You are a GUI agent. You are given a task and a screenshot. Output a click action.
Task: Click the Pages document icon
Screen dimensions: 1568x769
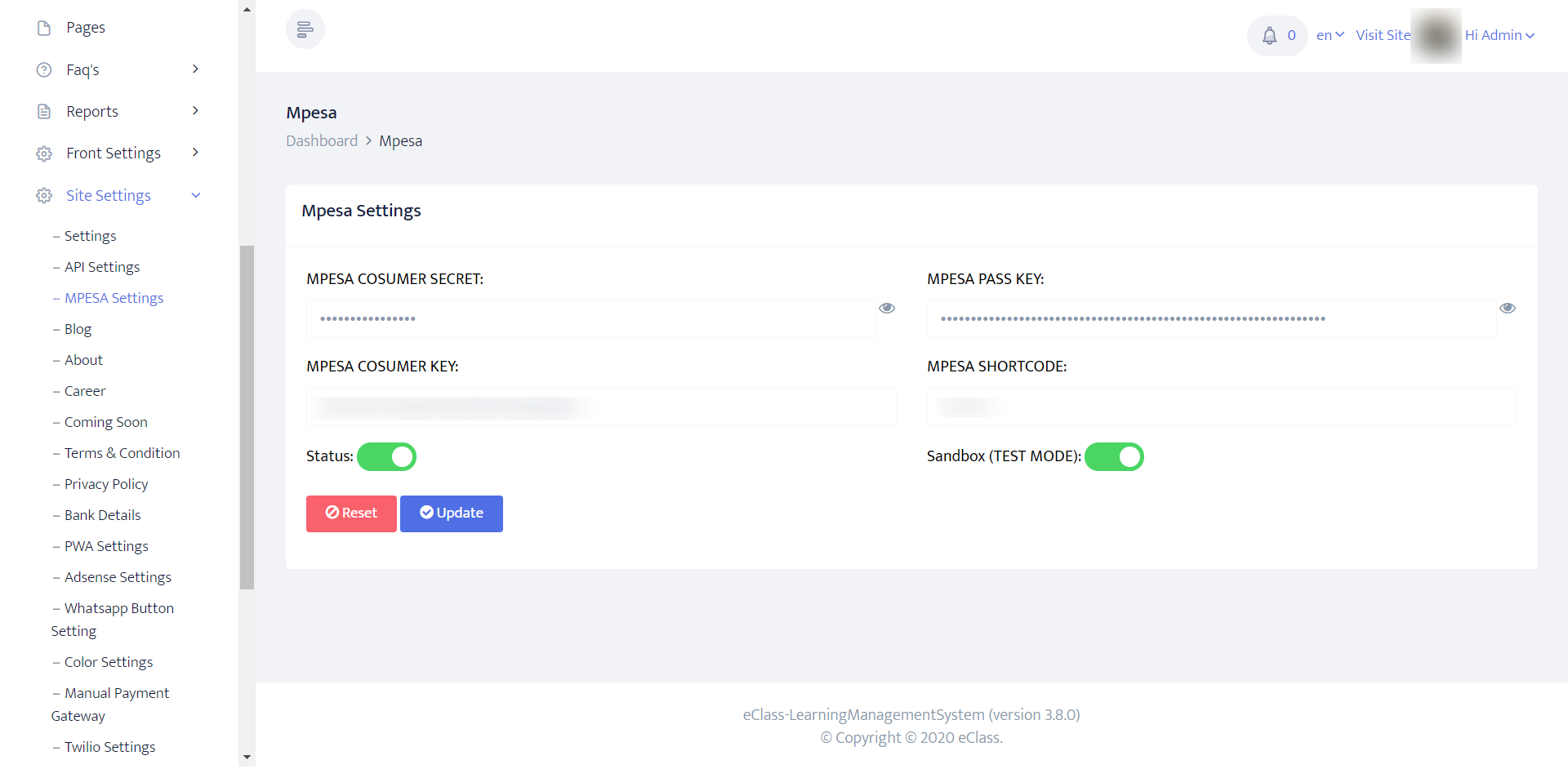pos(44,28)
